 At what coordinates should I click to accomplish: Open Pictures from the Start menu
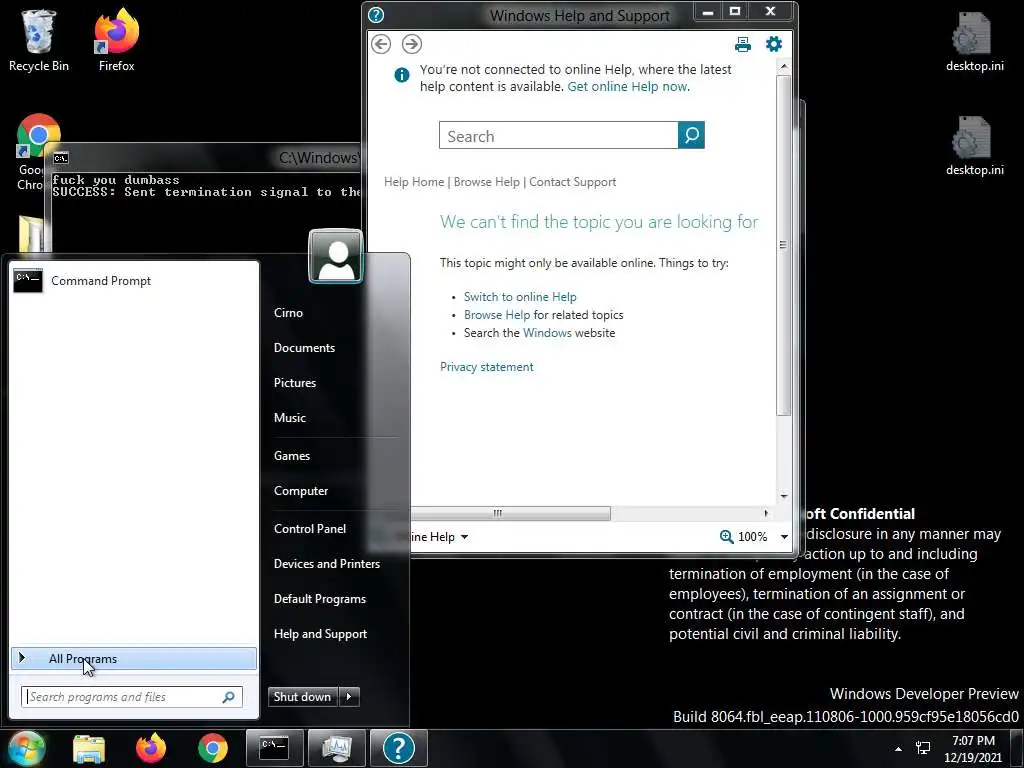(x=295, y=383)
